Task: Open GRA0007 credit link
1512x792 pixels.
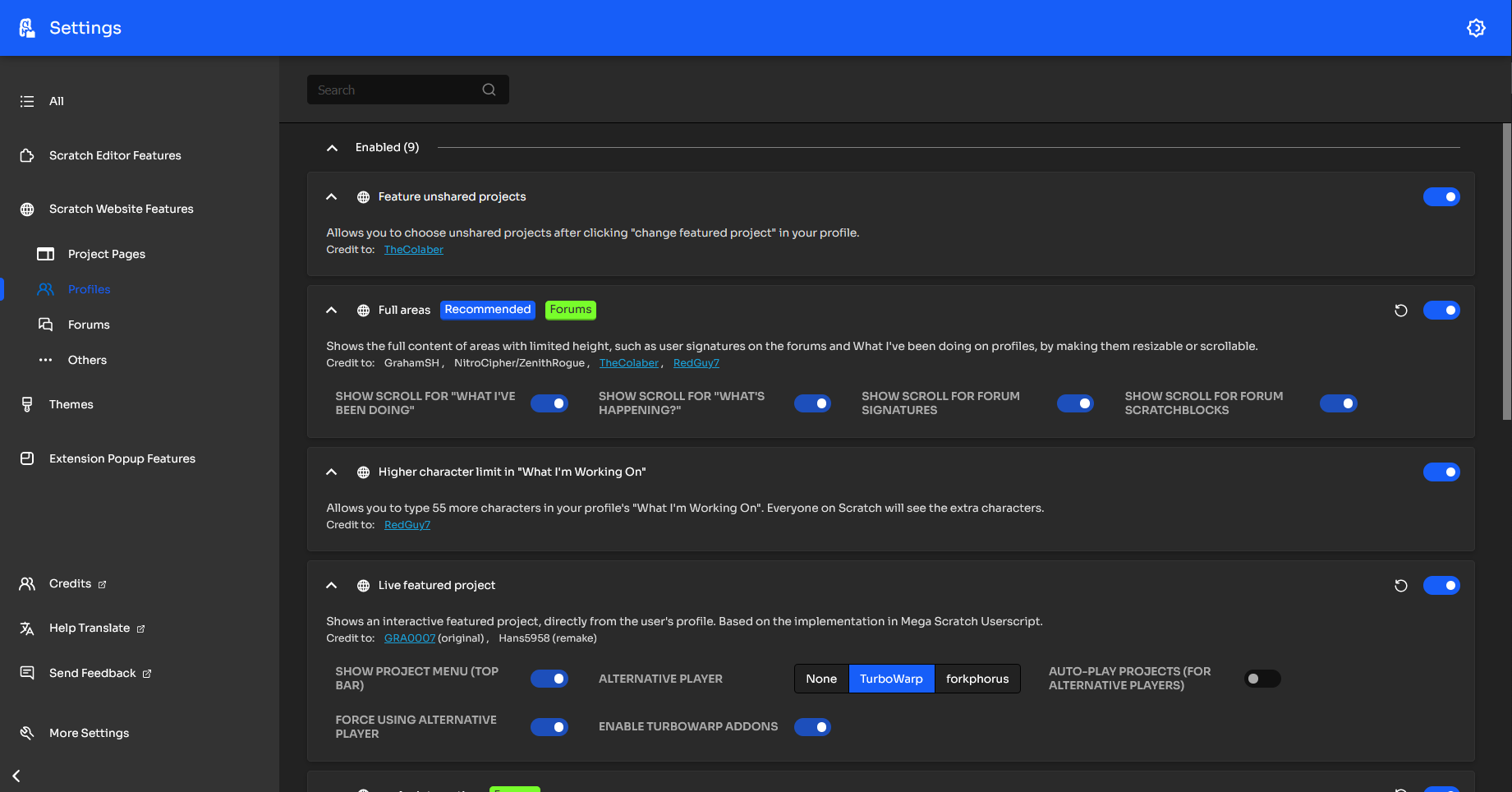Action: pyautogui.click(x=410, y=638)
